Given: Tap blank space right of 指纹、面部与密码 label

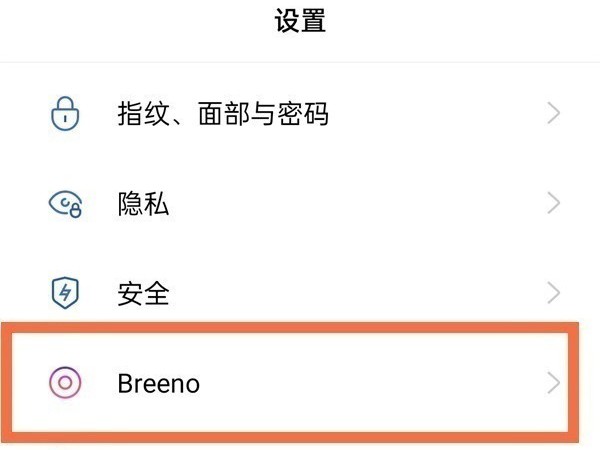Looking at the screenshot, I should tap(440, 114).
